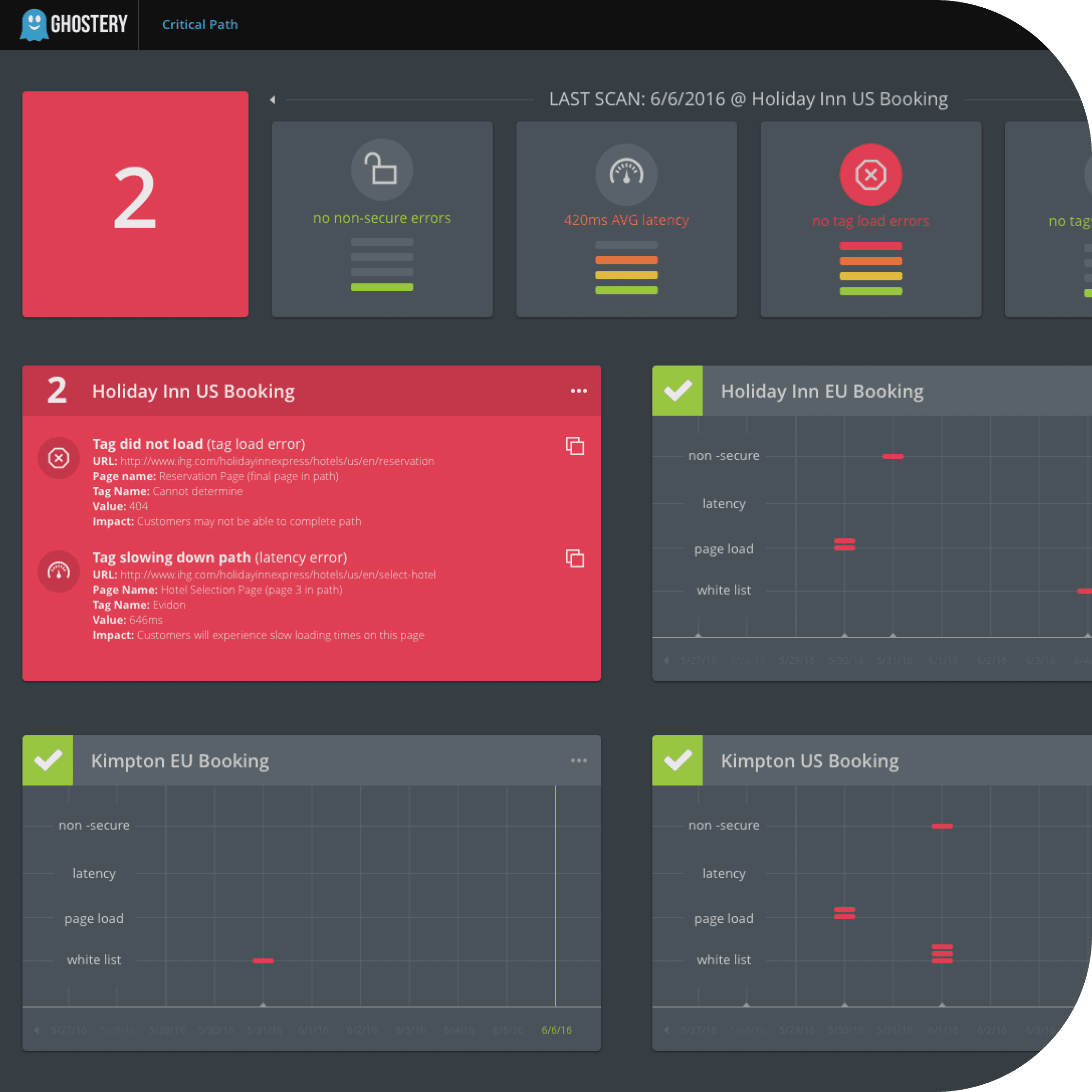Viewport: 1092px width, 1092px height.
Task: Click the 'non -secure' row label in Kimpton US chart
Action: (724, 825)
